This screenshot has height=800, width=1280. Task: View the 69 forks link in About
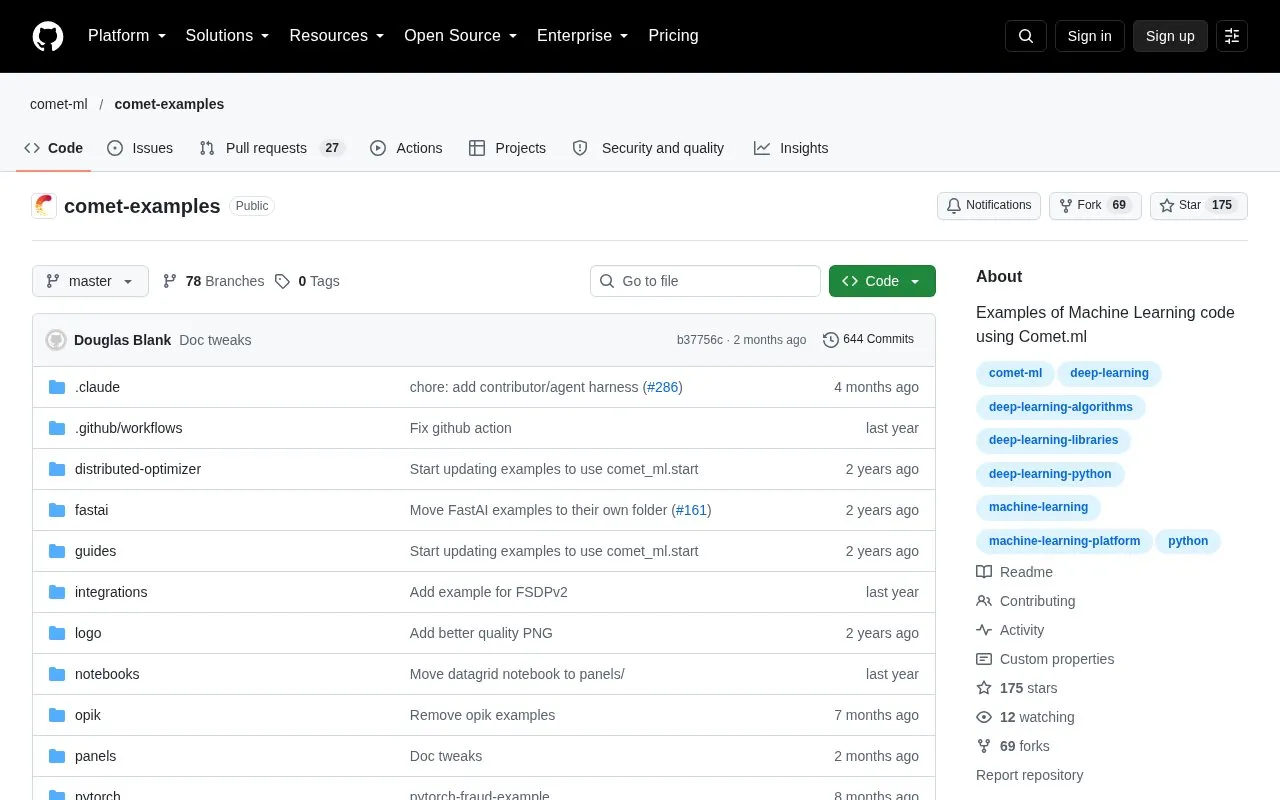click(x=1013, y=746)
